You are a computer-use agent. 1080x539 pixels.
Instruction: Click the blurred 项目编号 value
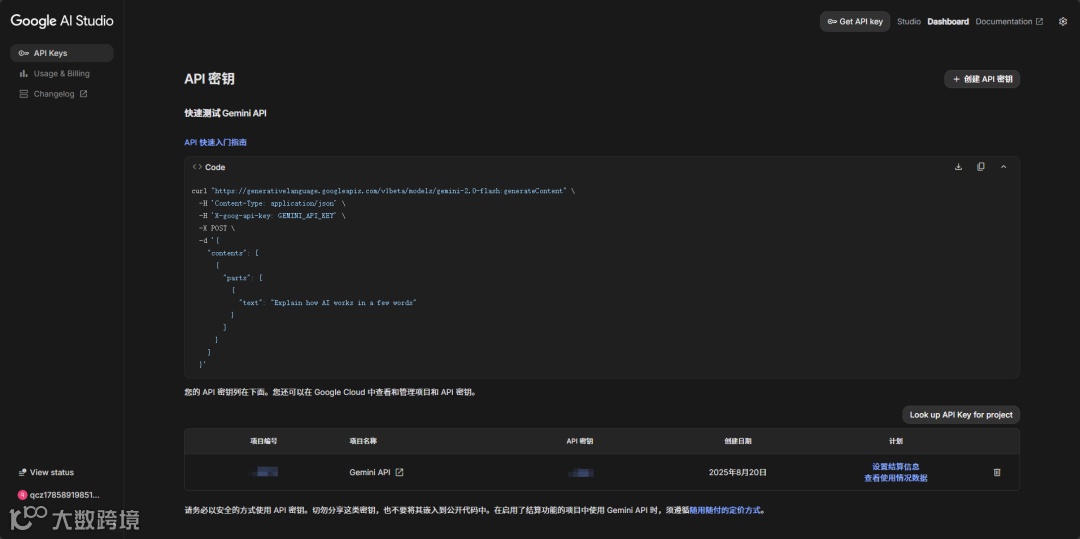pos(264,472)
